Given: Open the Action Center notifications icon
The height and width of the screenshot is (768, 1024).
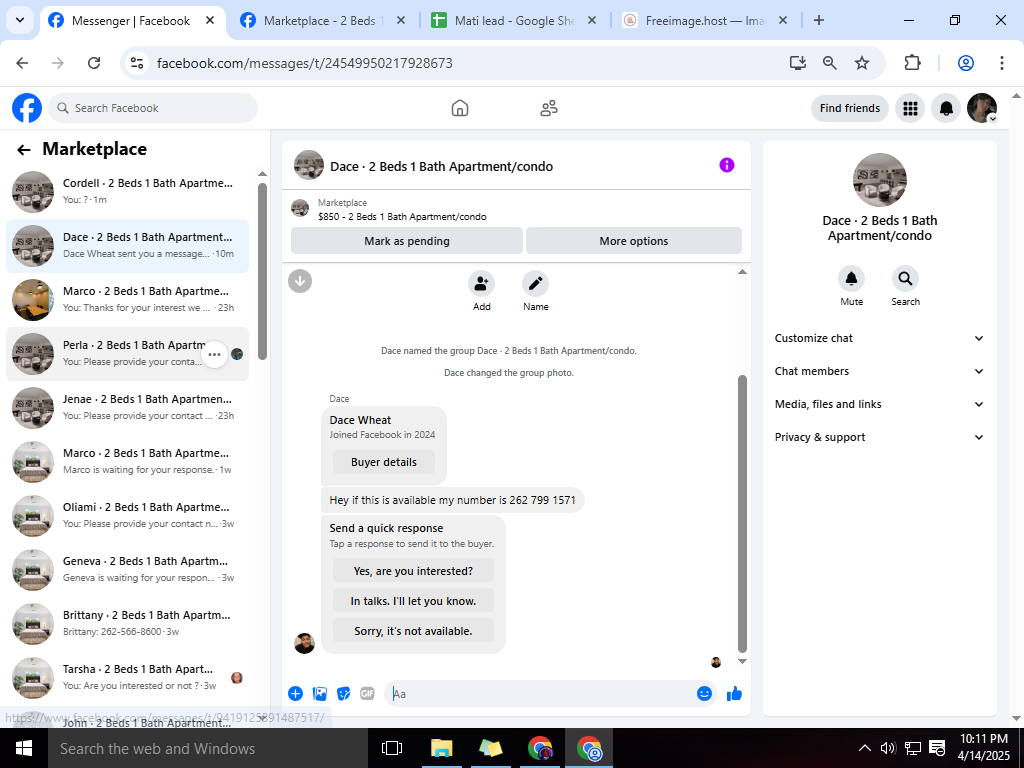Looking at the screenshot, I should [937, 748].
